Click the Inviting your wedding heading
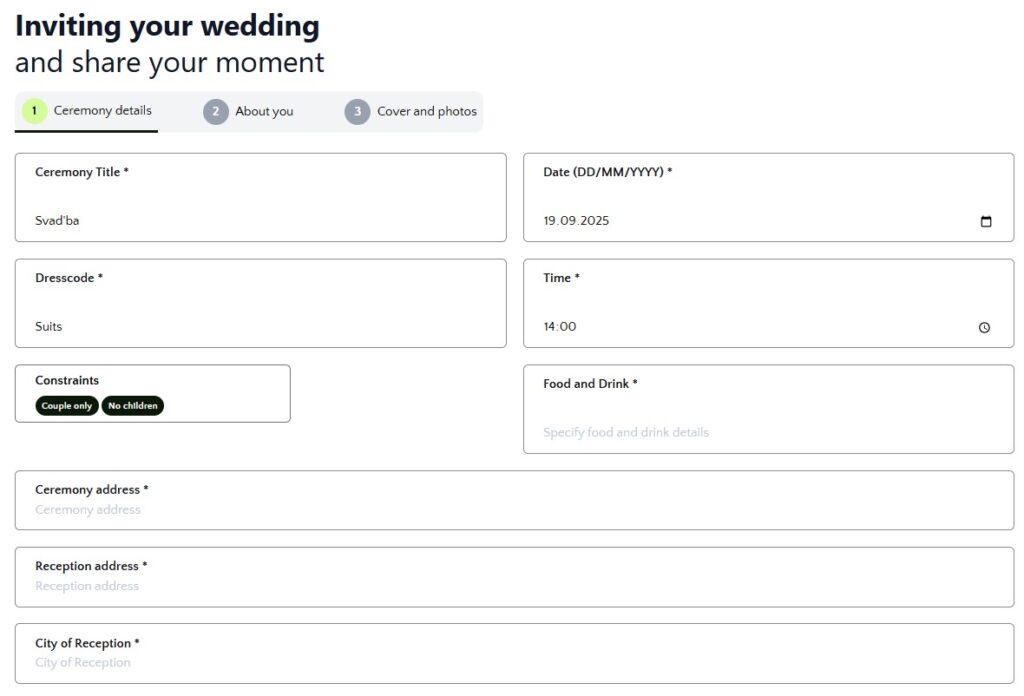 click(167, 26)
